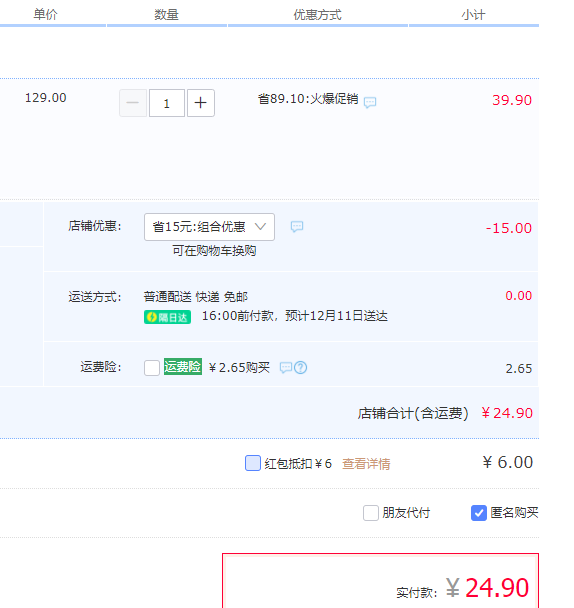Screen dimensions: 574x608
Task: Click comment icon after ¥2.65购买
Action: pos(286,368)
